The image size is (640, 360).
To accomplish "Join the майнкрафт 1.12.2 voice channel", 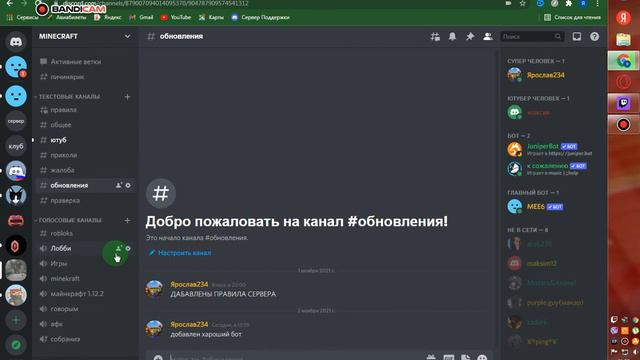I will coord(85,294).
